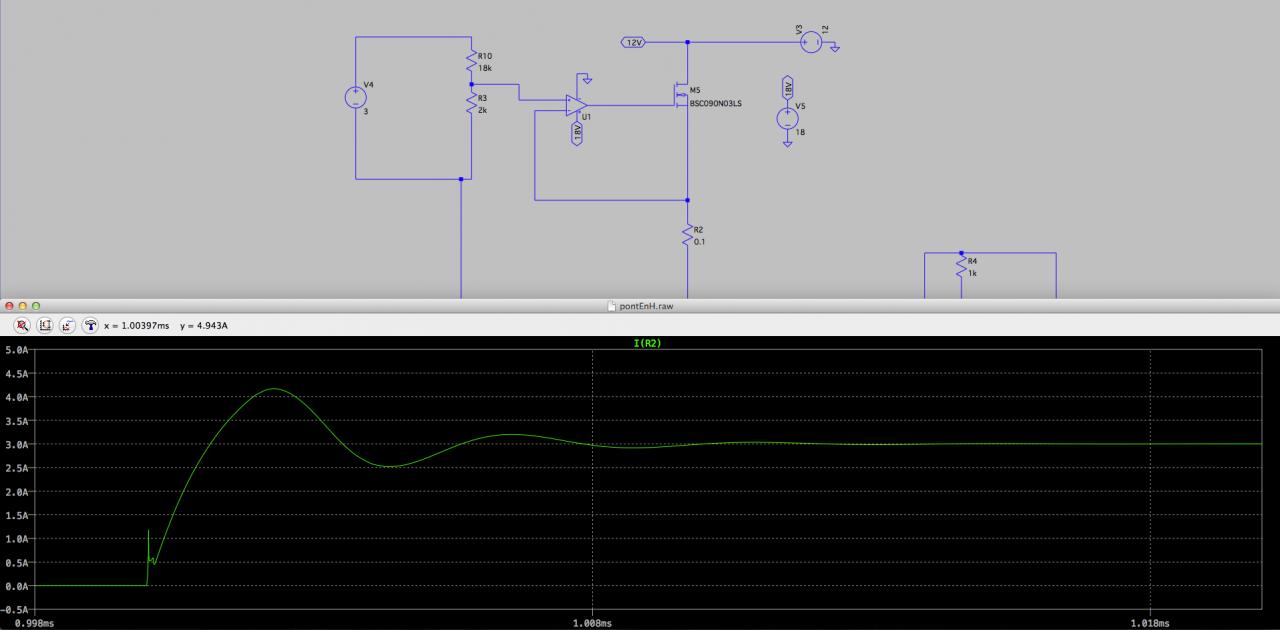Select resistor R4 1k symbol
Viewport: 1280px width, 630px height.
(960, 267)
